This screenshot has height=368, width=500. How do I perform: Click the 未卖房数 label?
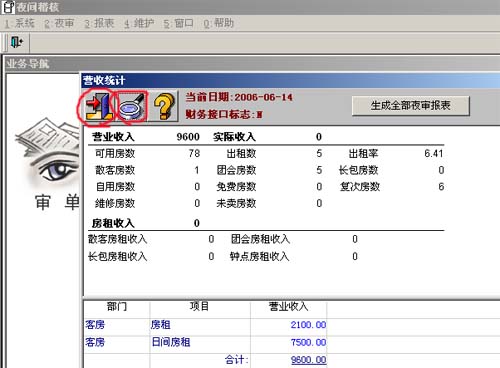point(236,203)
